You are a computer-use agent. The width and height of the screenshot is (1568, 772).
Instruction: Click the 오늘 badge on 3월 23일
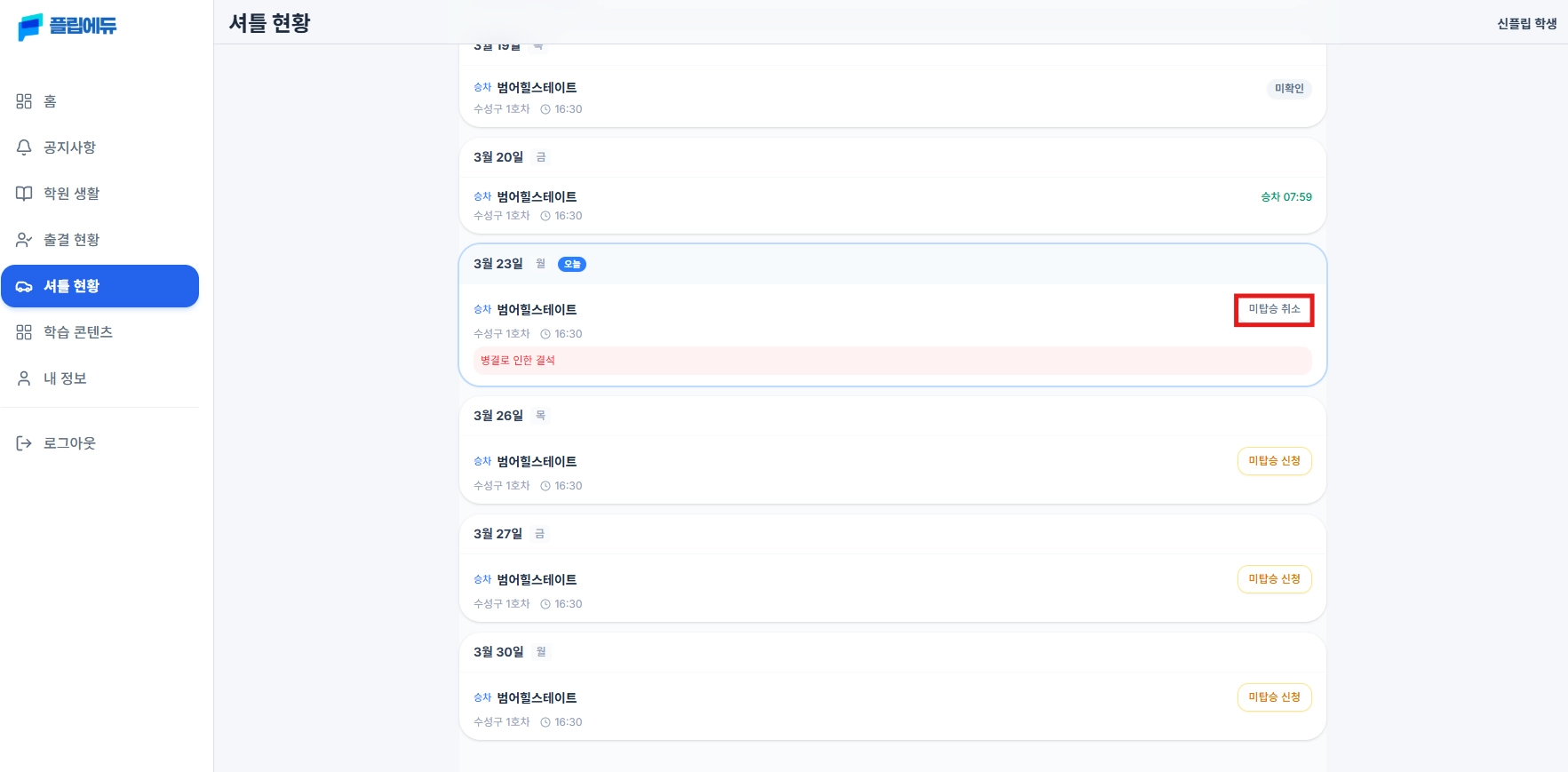pos(572,264)
